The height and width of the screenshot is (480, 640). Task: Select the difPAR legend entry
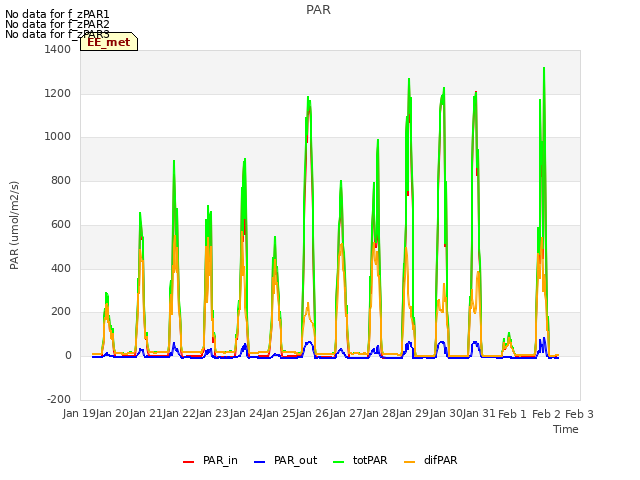431,460
